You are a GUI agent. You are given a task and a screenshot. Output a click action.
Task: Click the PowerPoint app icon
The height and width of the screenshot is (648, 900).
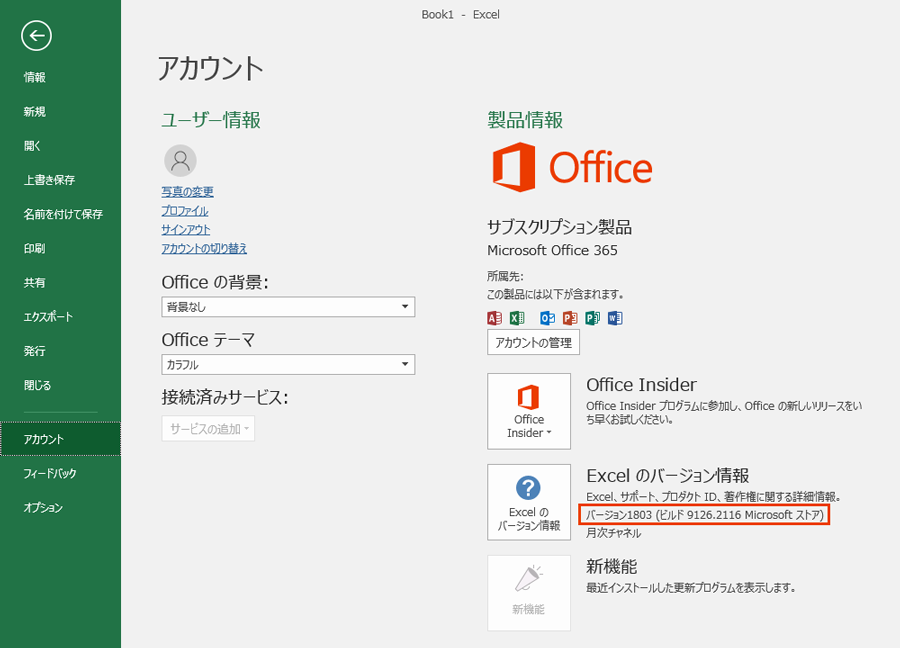[570, 318]
